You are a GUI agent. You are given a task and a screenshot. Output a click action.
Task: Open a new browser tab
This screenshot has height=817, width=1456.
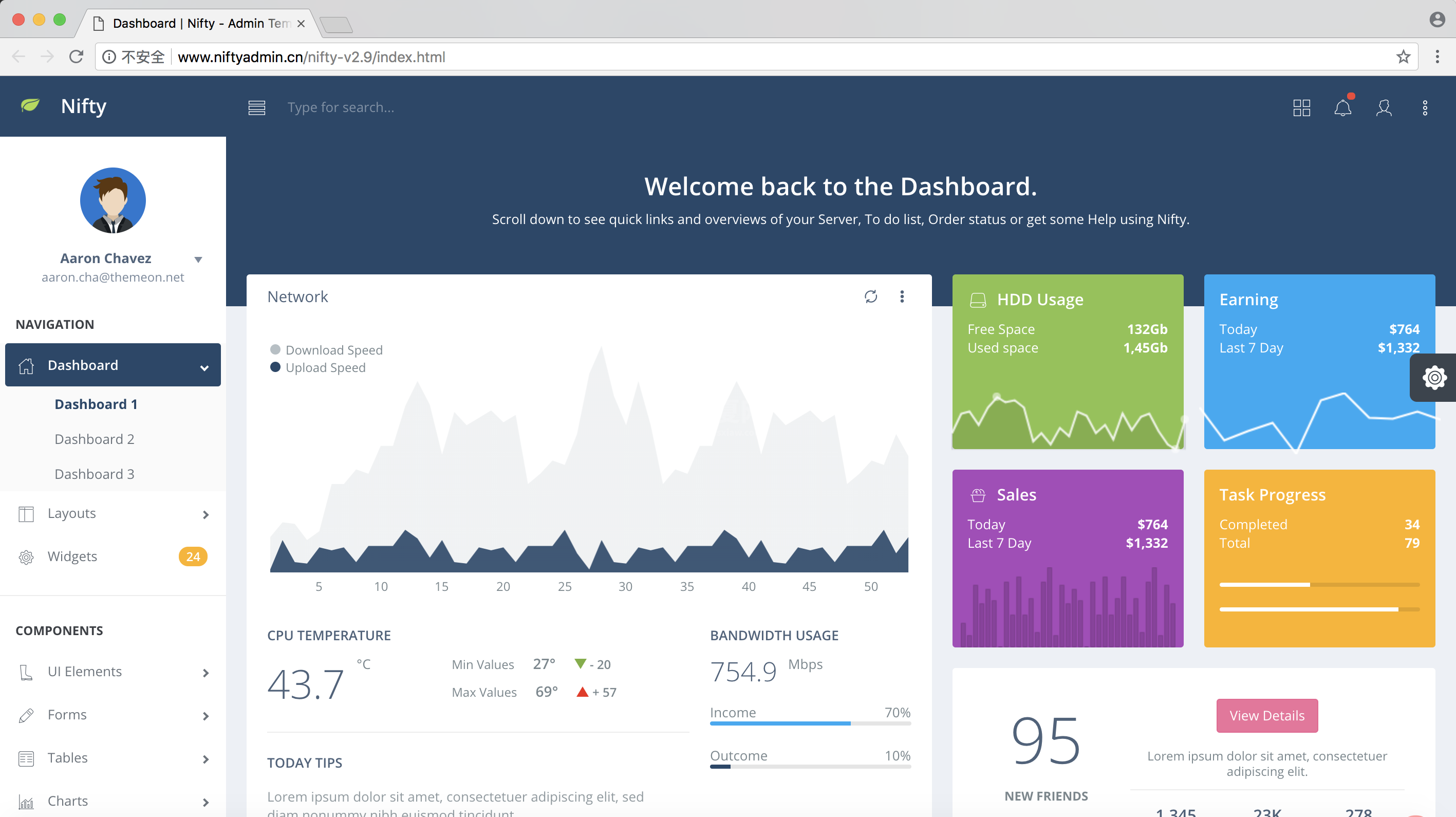(x=337, y=24)
